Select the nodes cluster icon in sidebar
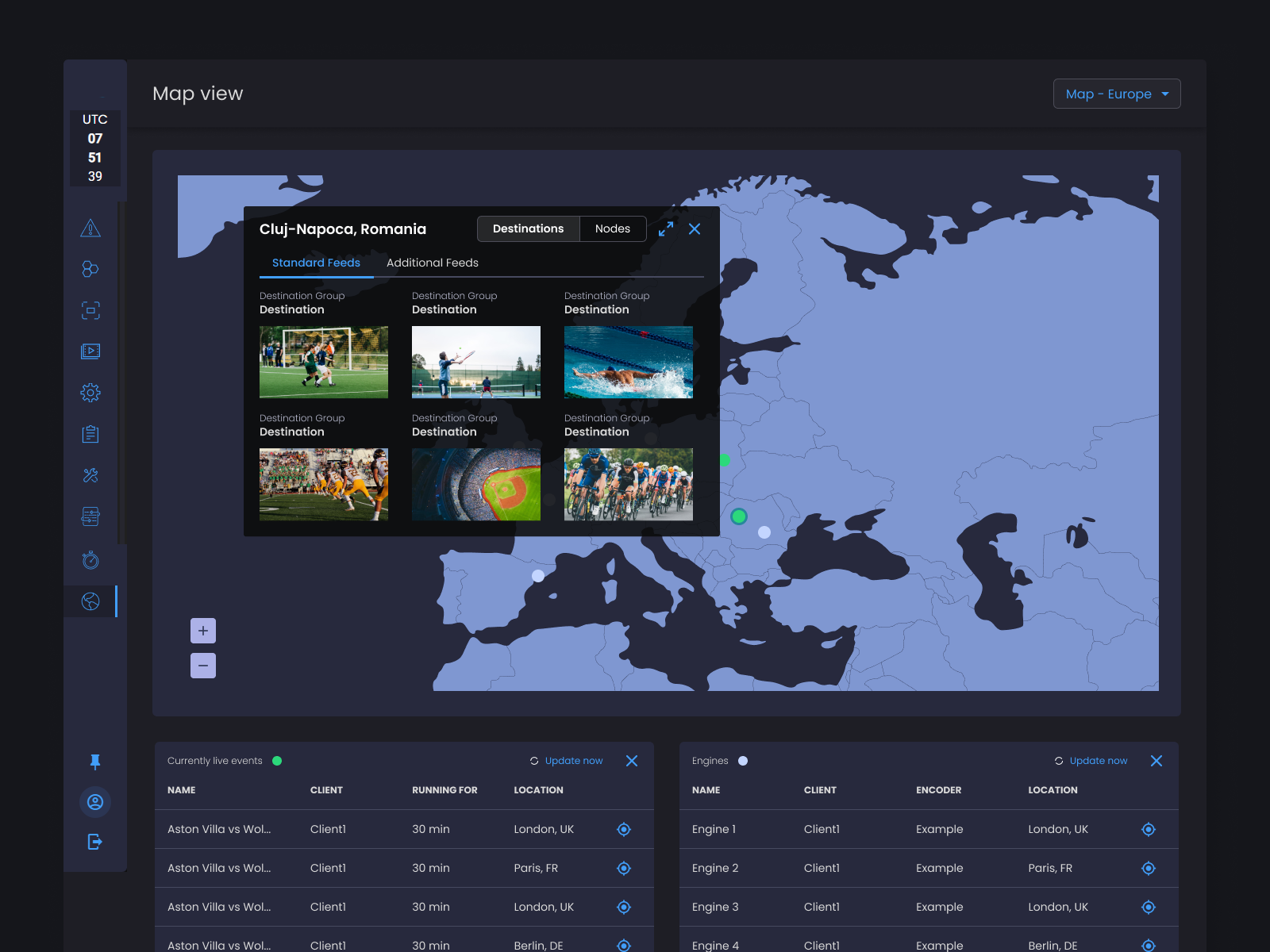 [90, 269]
